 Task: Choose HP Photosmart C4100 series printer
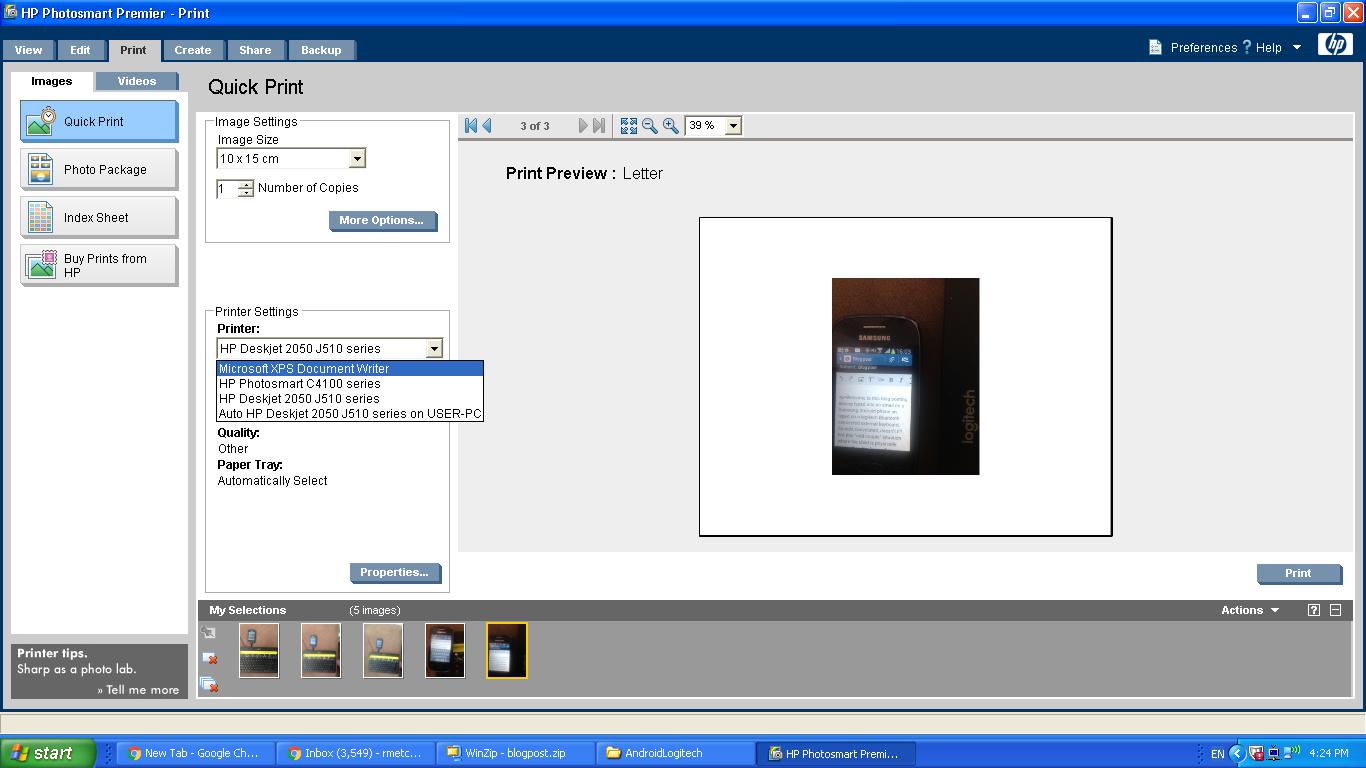350,383
